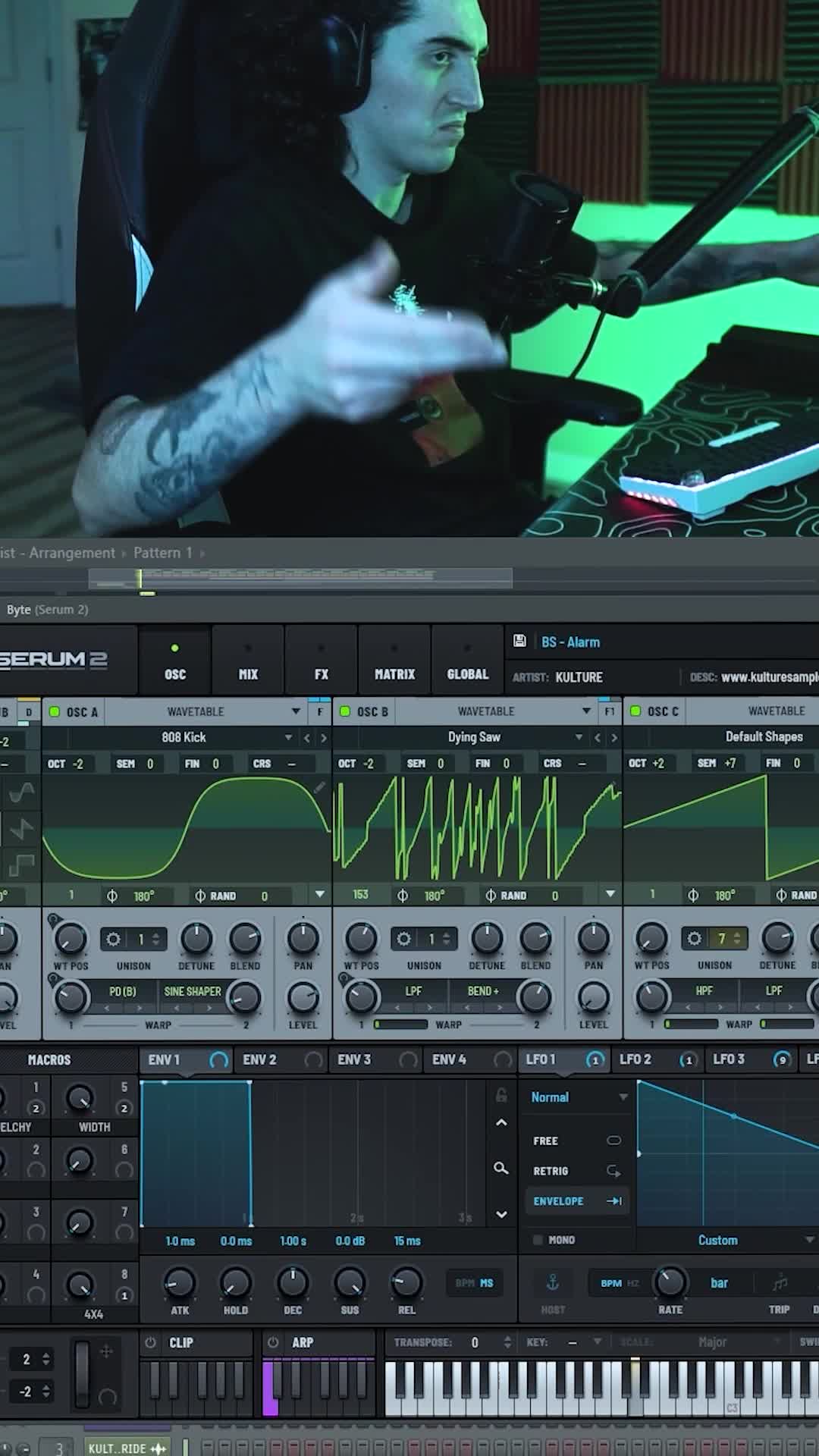The width and height of the screenshot is (819, 1456).
Task: Toggle OSC B enable switch
Action: [x=345, y=711]
